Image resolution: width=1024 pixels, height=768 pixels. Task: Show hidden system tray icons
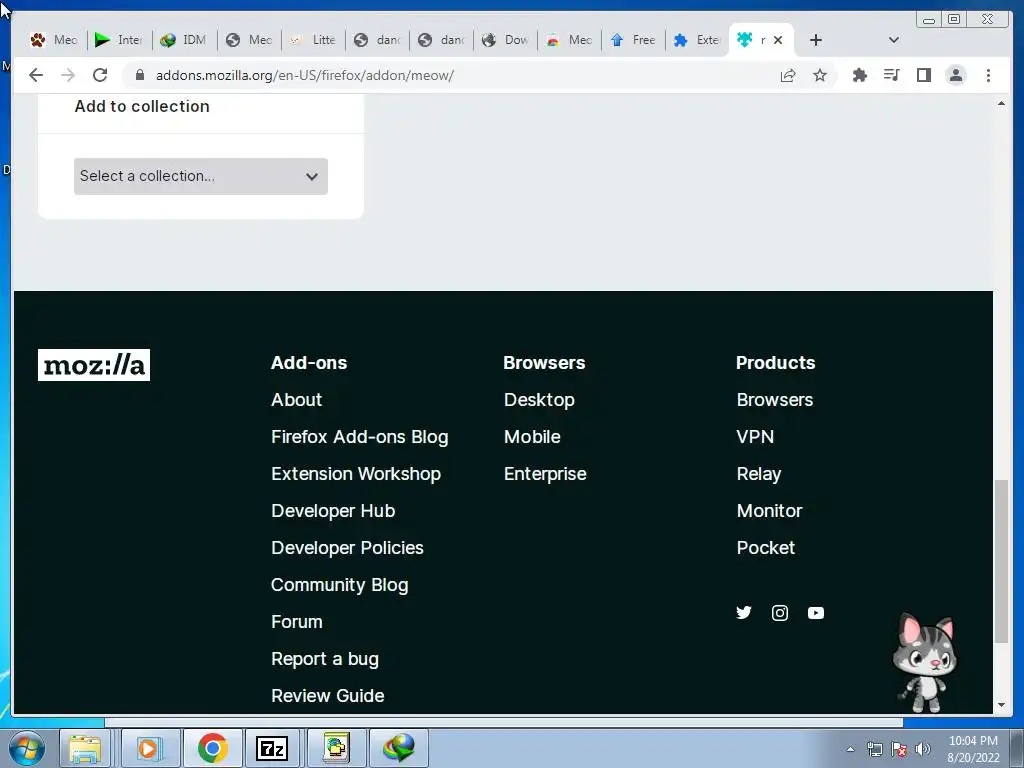tap(850, 749)
